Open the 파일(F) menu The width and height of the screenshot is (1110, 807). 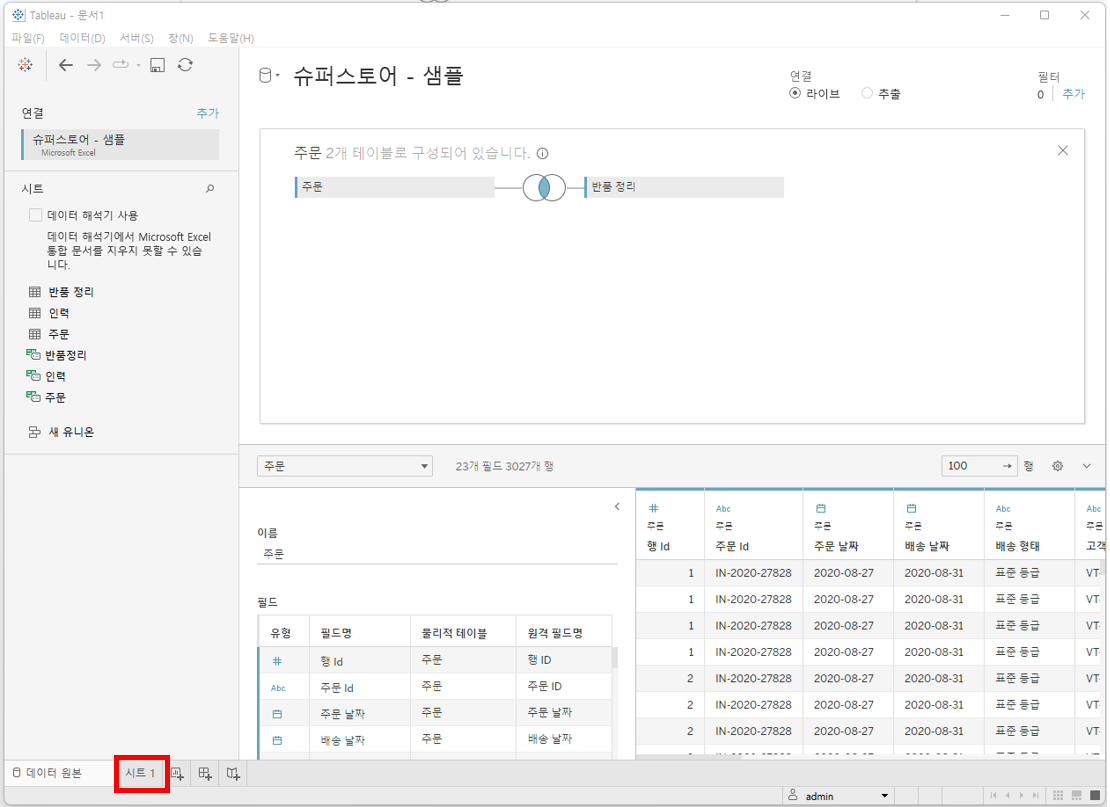[28, 38]
